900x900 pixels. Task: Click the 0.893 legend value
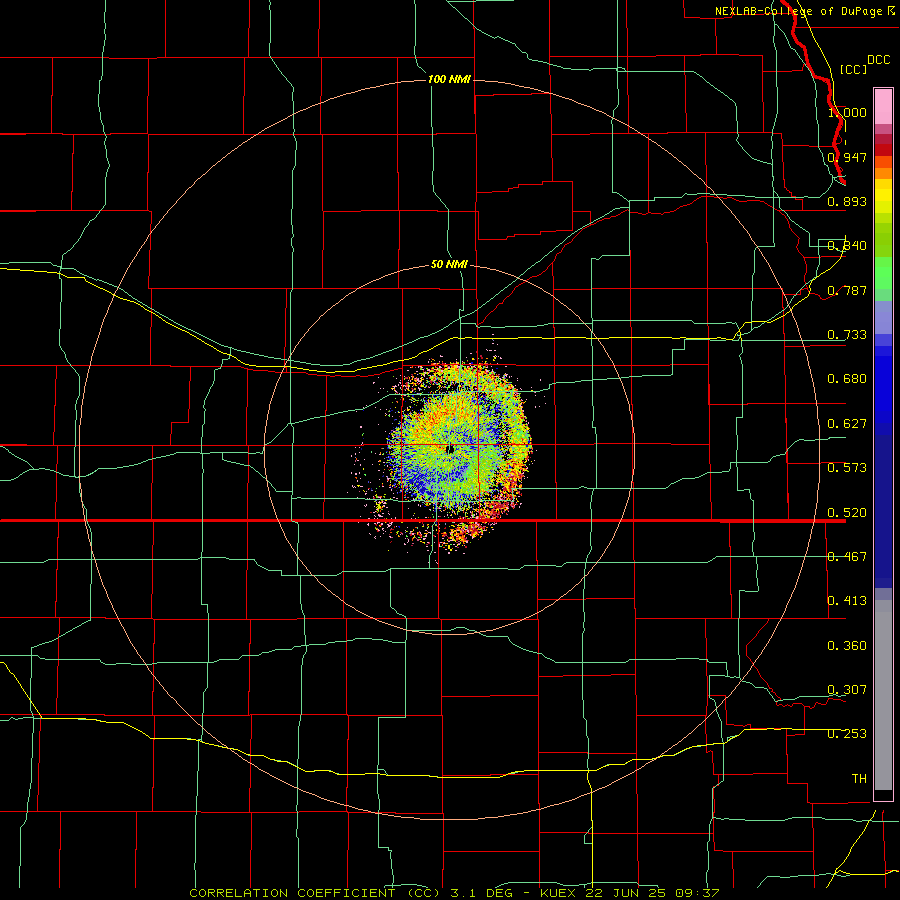[847, 201]
